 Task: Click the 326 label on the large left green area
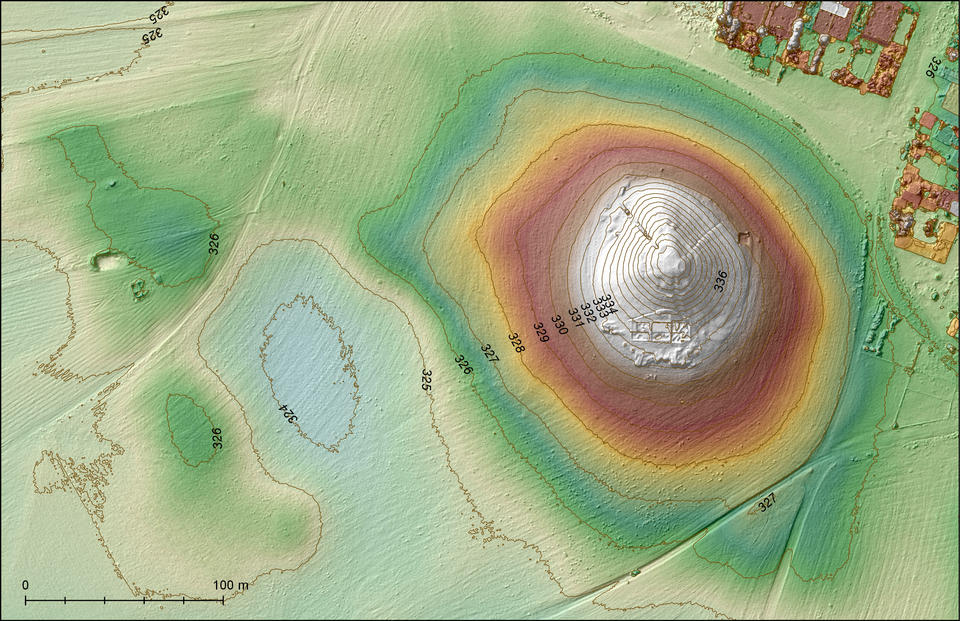point(214,244)
